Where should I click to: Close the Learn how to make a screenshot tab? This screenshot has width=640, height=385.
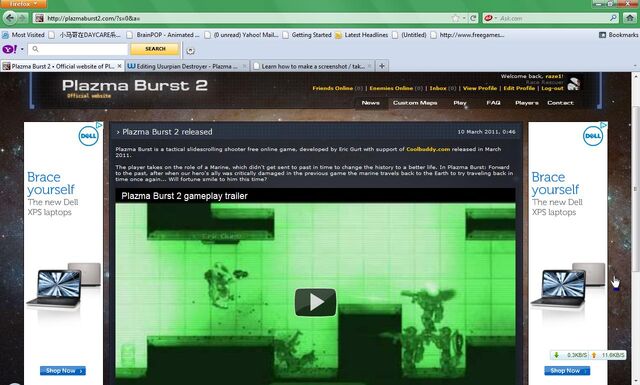tap(369, 66)
